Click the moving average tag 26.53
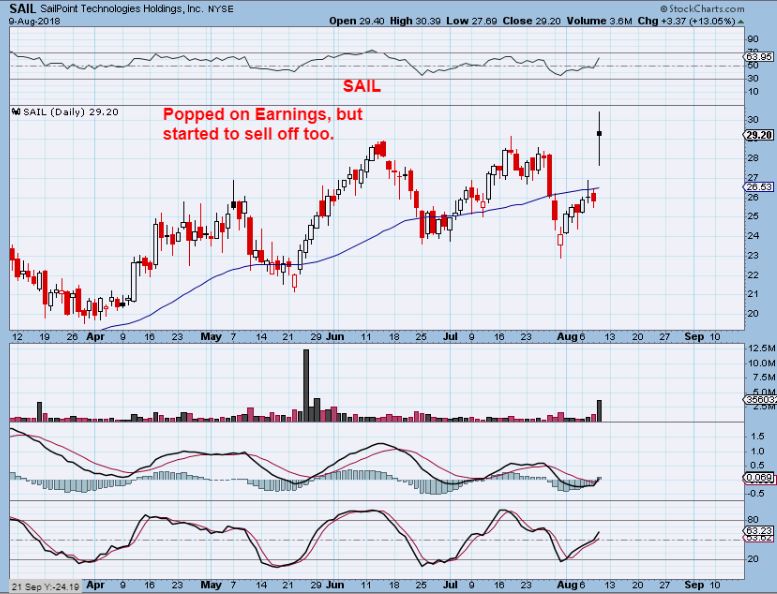This screenshot has height=594, width=777. pos(760,187)
